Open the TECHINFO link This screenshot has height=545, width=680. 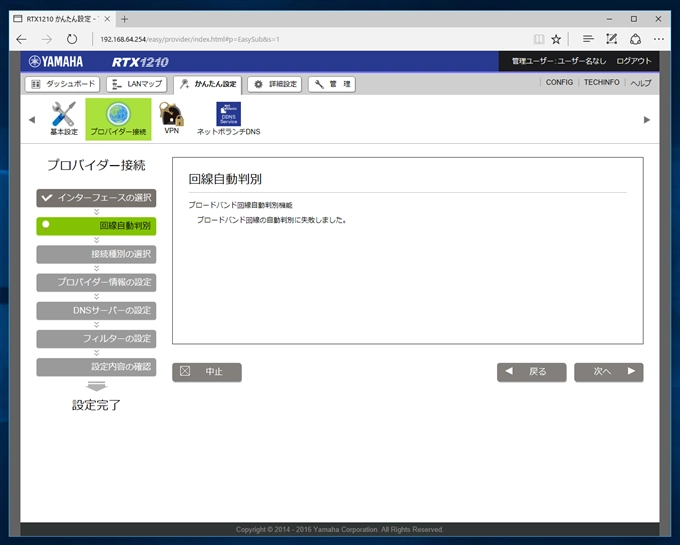[x=602, y=82]
